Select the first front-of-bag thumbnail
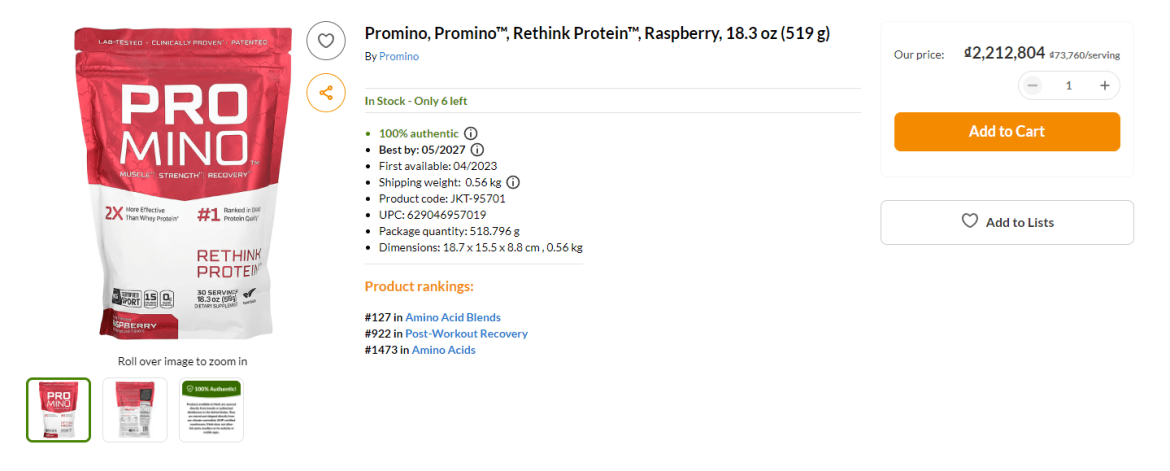The image size is (1170, 471). [58, 409]
